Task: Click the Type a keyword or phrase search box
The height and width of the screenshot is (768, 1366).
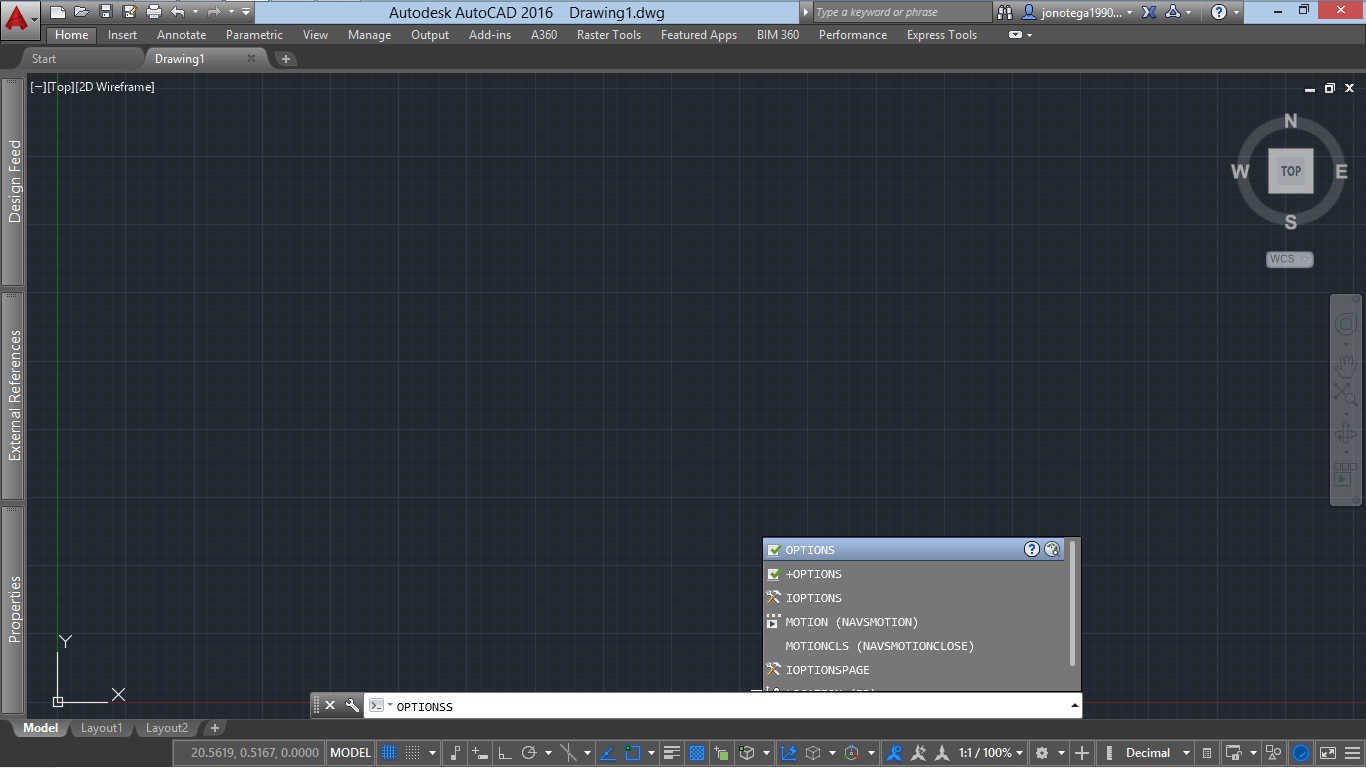Action: point(902,12)
